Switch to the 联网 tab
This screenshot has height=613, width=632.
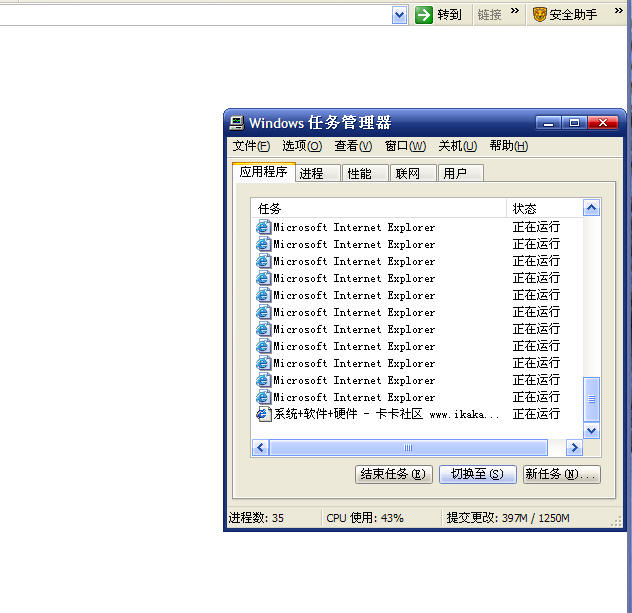[x=413, y=174]
